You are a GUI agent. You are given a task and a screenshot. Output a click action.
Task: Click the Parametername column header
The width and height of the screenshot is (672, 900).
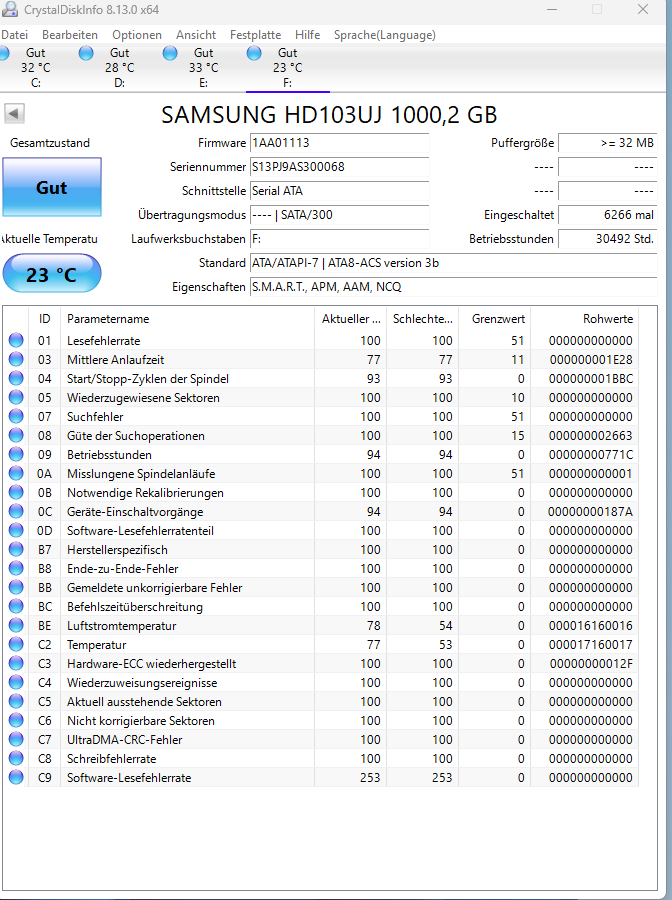188,319
